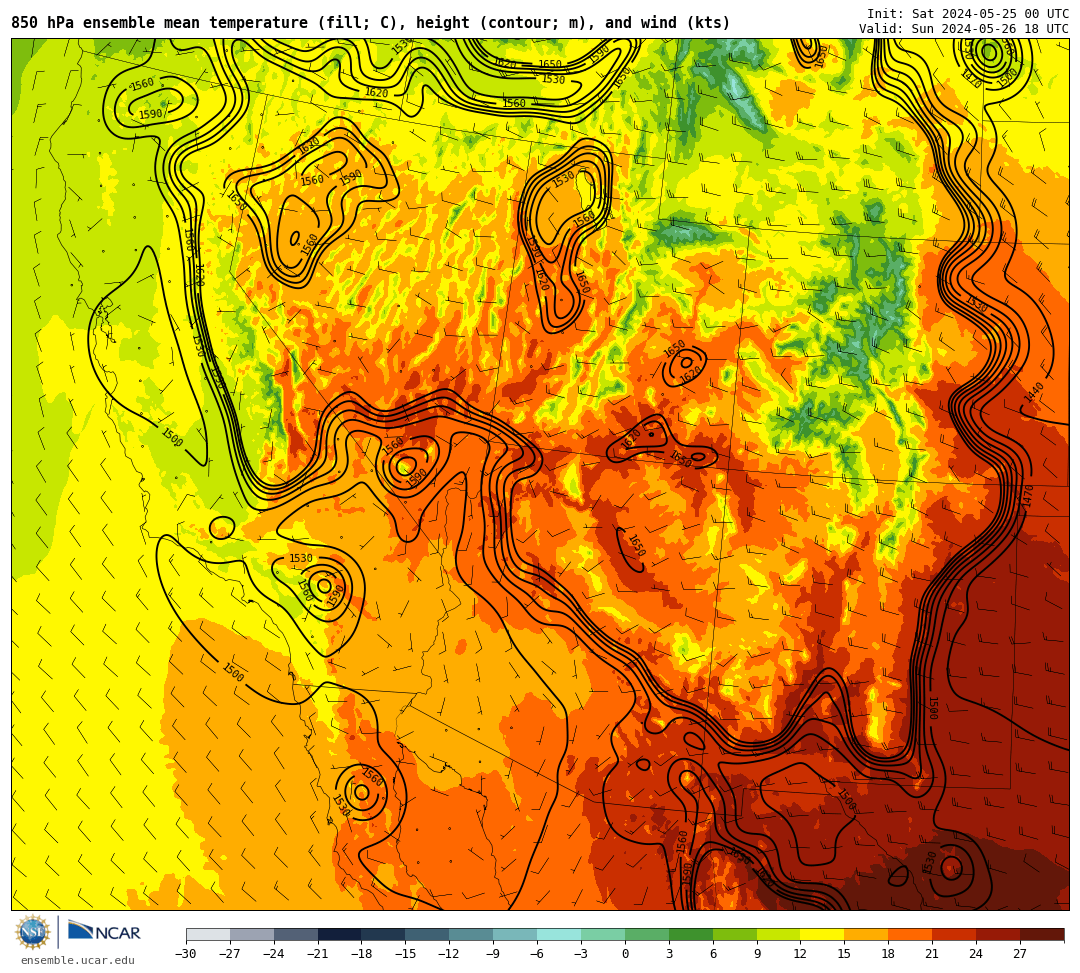Click the 0 colorbar tick label
Screen dimensions: 1080x973
pyautogui.click(x=625, y=954)
